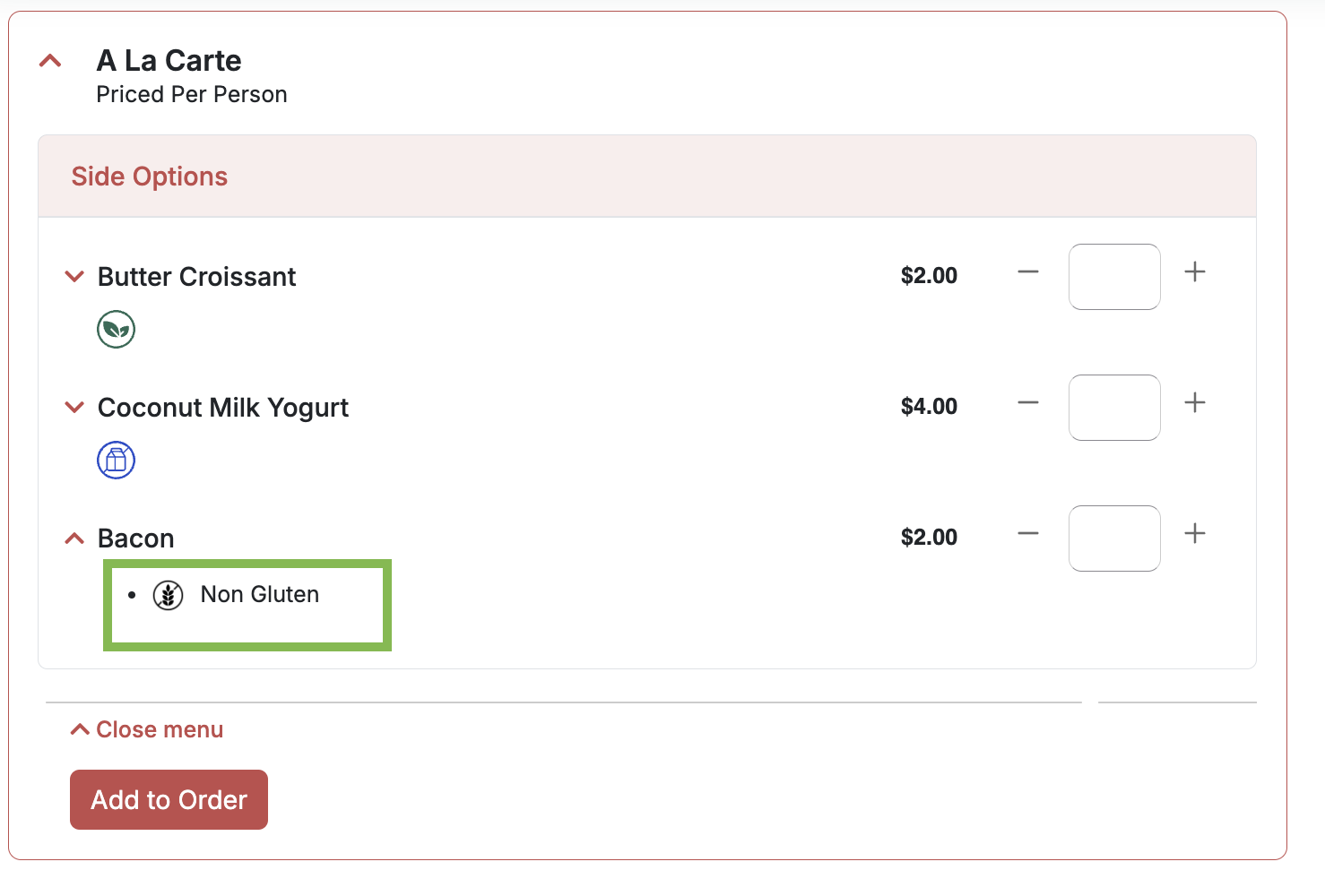This screenshot has width=1325, height=896.
Task: Decrease Coconut Milk Yogurt quantity with minus
Action: click(x=1028, y=402)
